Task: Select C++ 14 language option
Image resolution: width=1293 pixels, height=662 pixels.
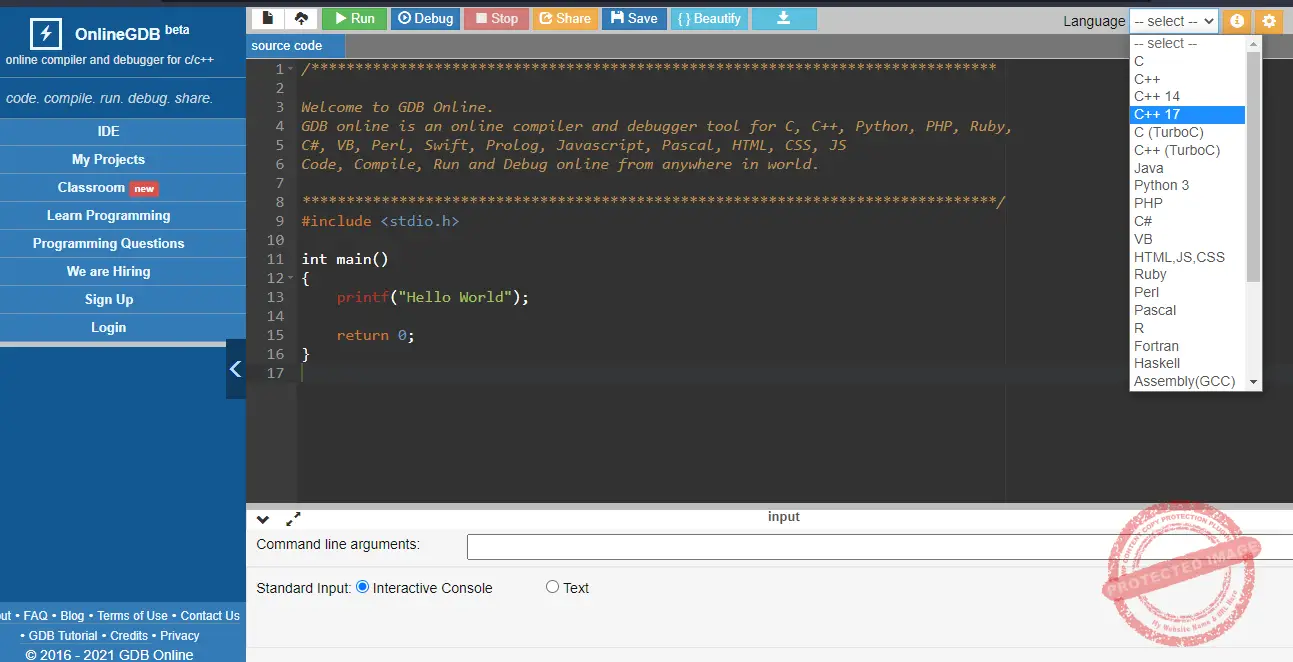Action: click(x=1188, y=97)
